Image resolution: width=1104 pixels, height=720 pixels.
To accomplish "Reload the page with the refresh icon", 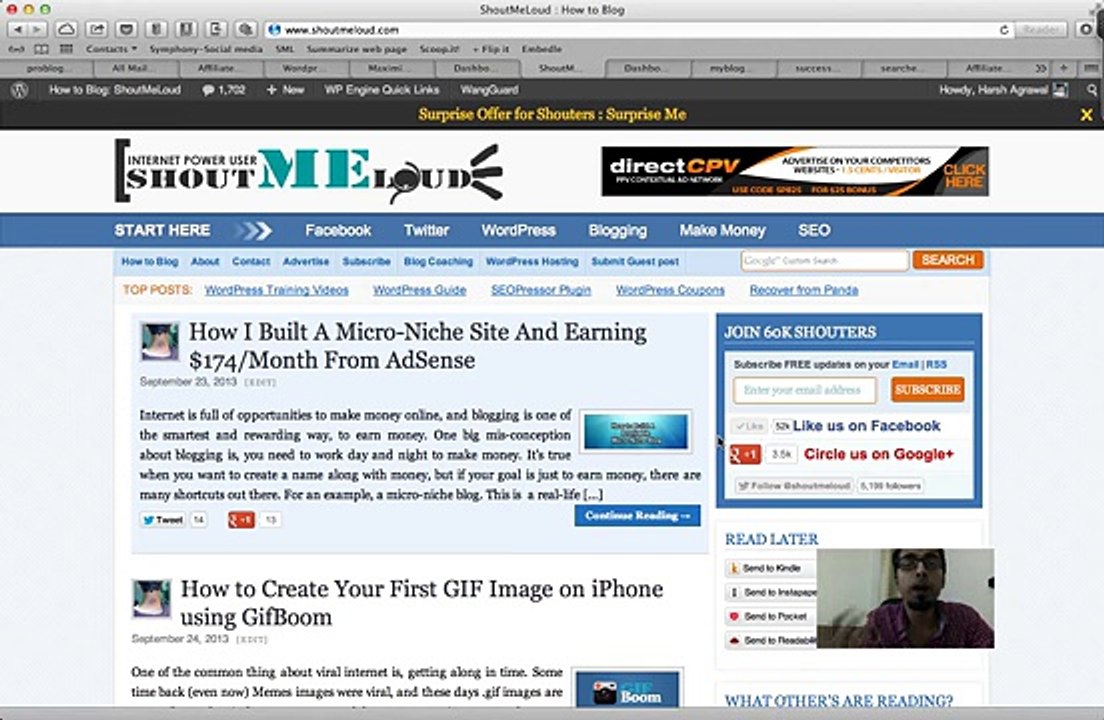I will [1004, 30].
